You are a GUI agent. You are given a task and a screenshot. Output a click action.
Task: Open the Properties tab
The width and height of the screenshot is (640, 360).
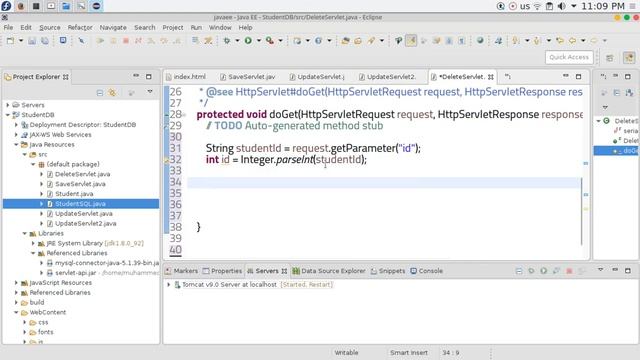pyautogui.click(x=222, y=271)
